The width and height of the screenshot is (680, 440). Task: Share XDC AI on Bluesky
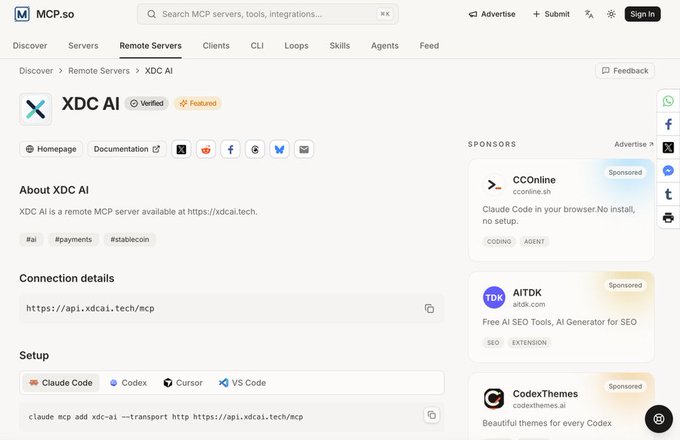pyautogui.click(x=280, y=149)
